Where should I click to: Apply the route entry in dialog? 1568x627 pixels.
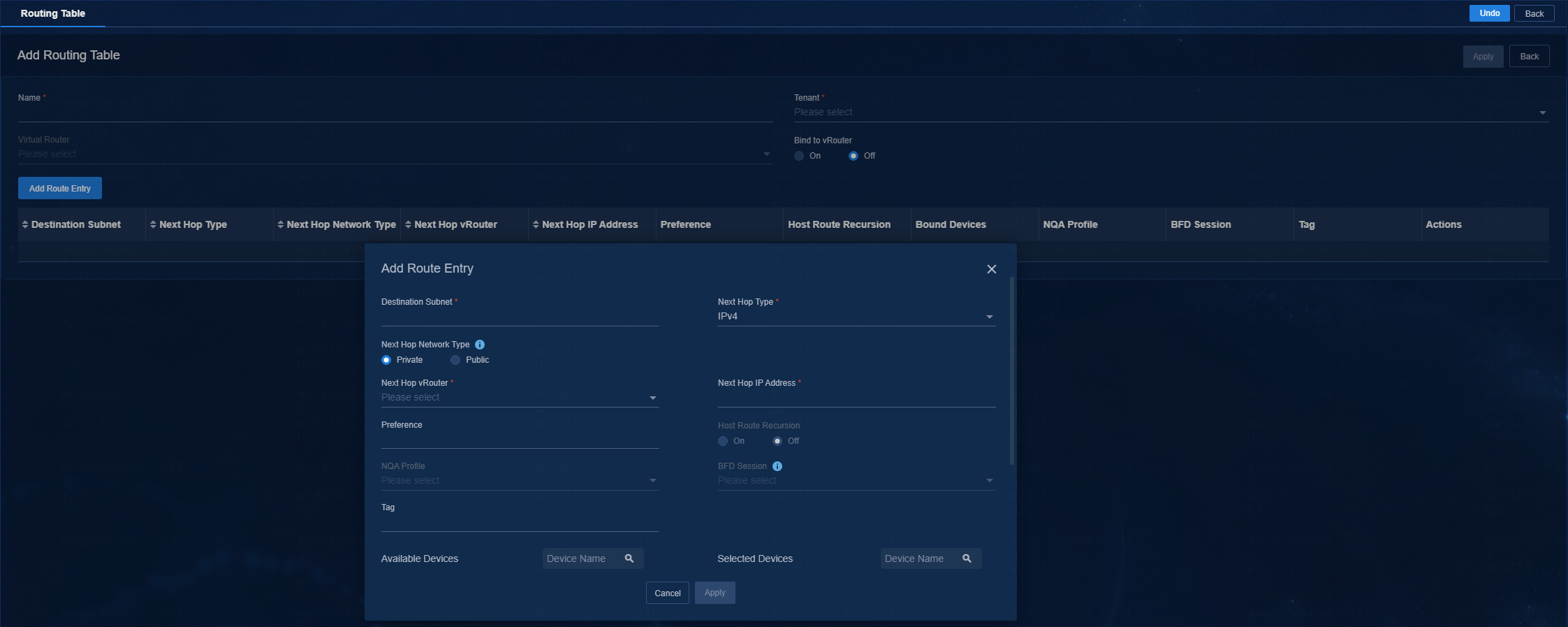tap(715, 593)
